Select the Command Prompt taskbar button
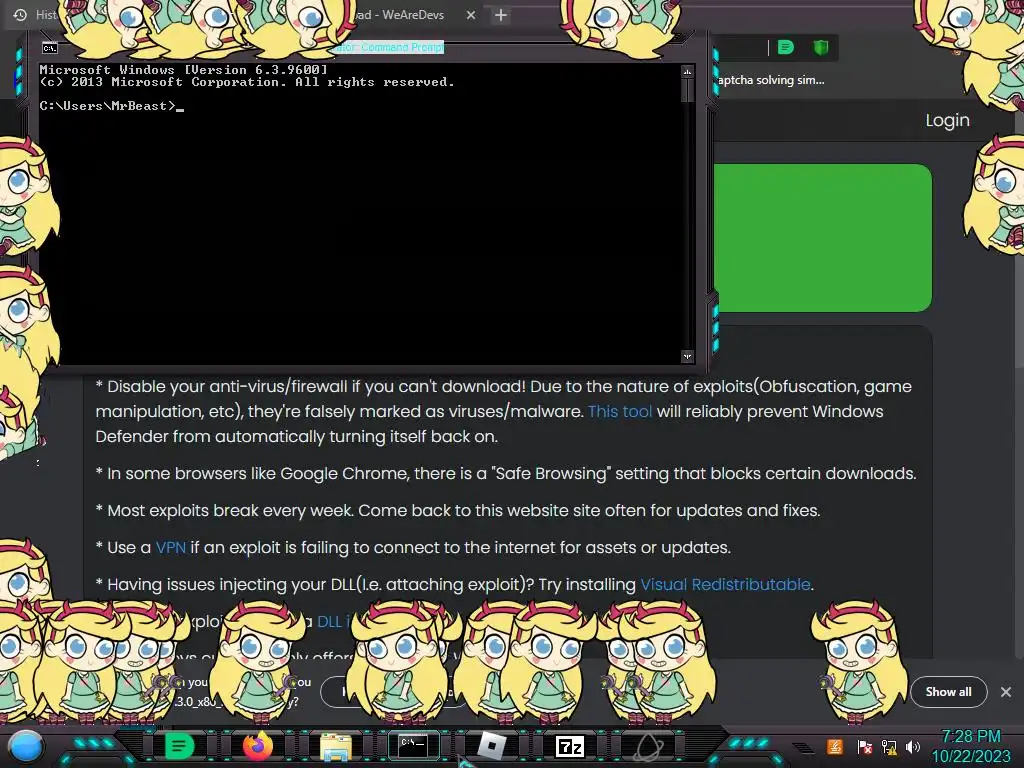1024x768 pixels. point(413,745)
